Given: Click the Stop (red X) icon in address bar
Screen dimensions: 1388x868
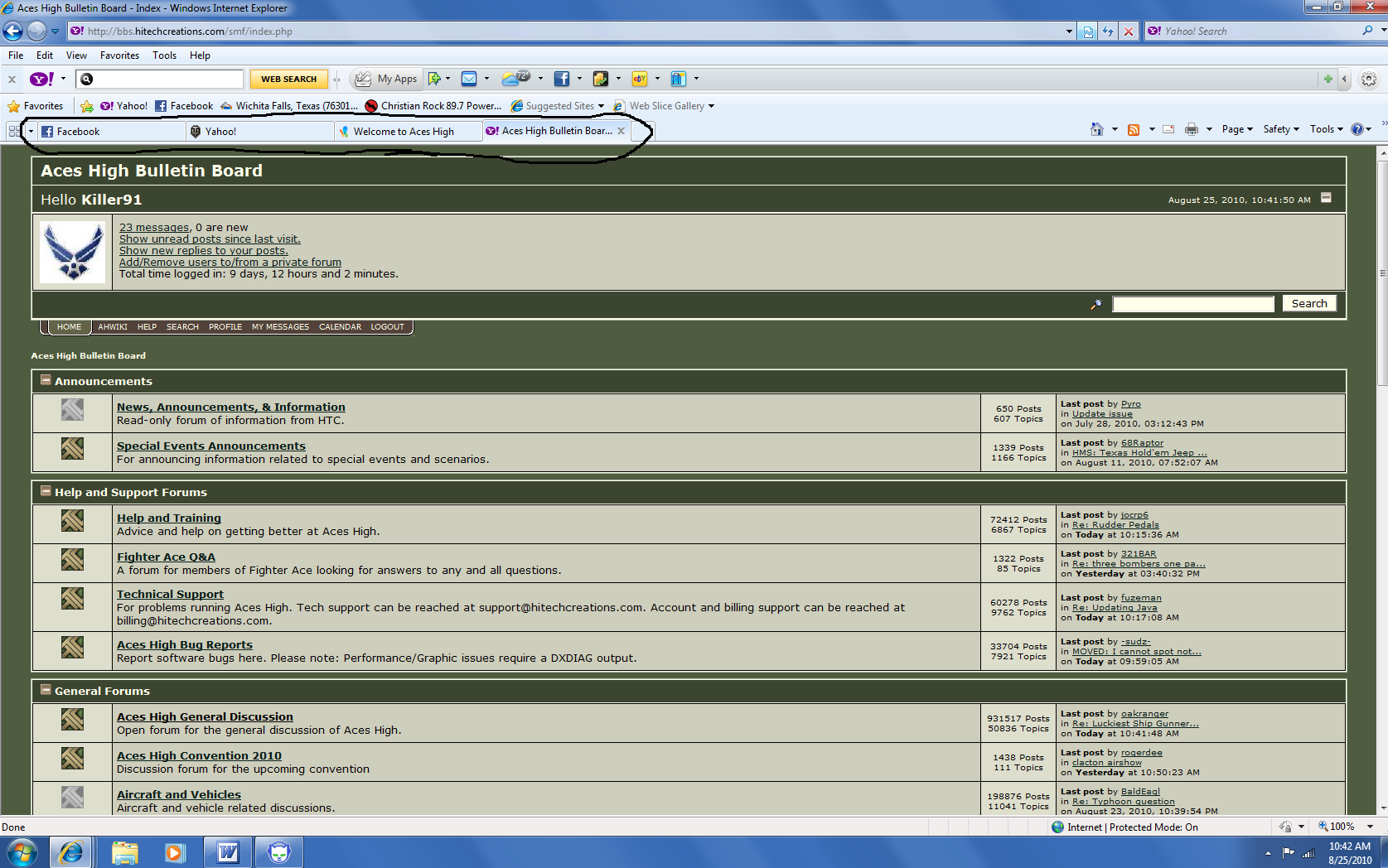Looking at the screenshot, I should (x=1128, y=31).
